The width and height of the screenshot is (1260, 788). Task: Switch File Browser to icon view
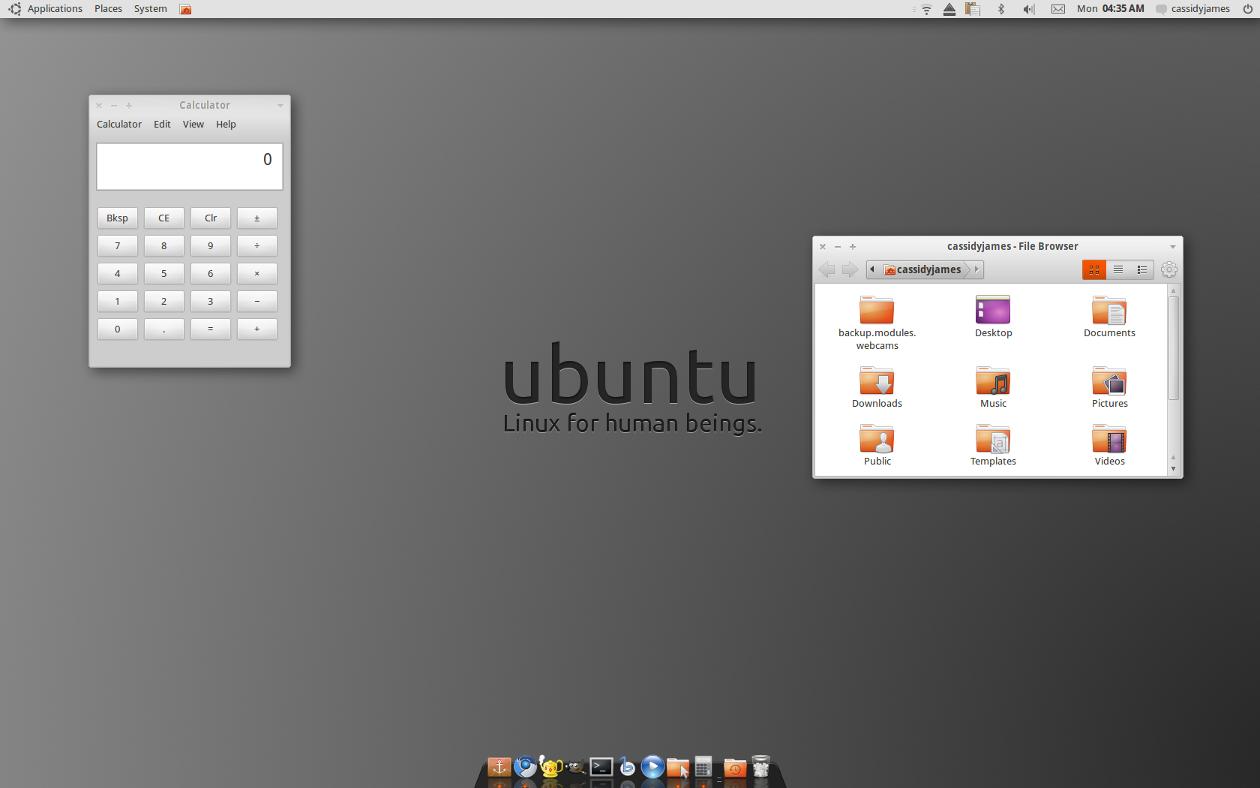pos(1094,269)
